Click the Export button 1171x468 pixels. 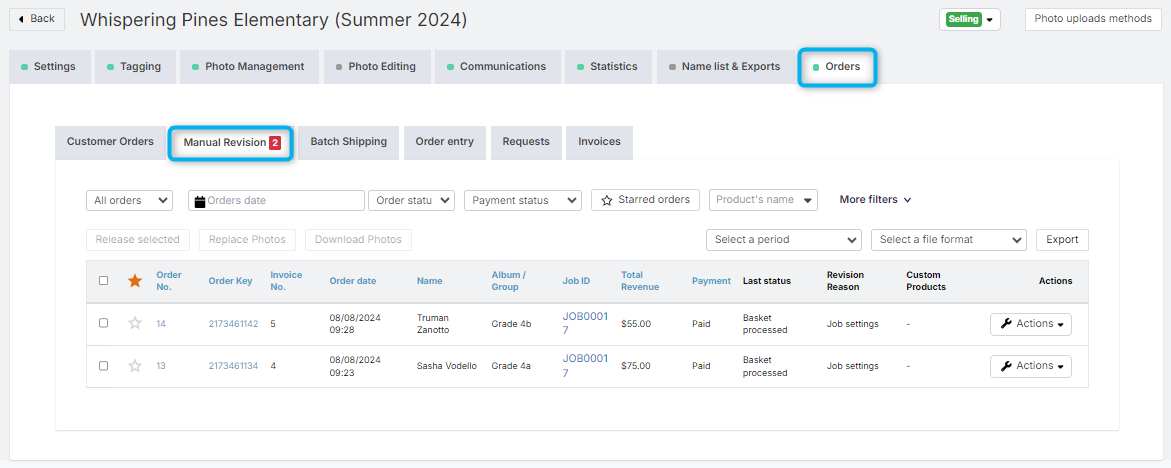(x=1062, y=240)
